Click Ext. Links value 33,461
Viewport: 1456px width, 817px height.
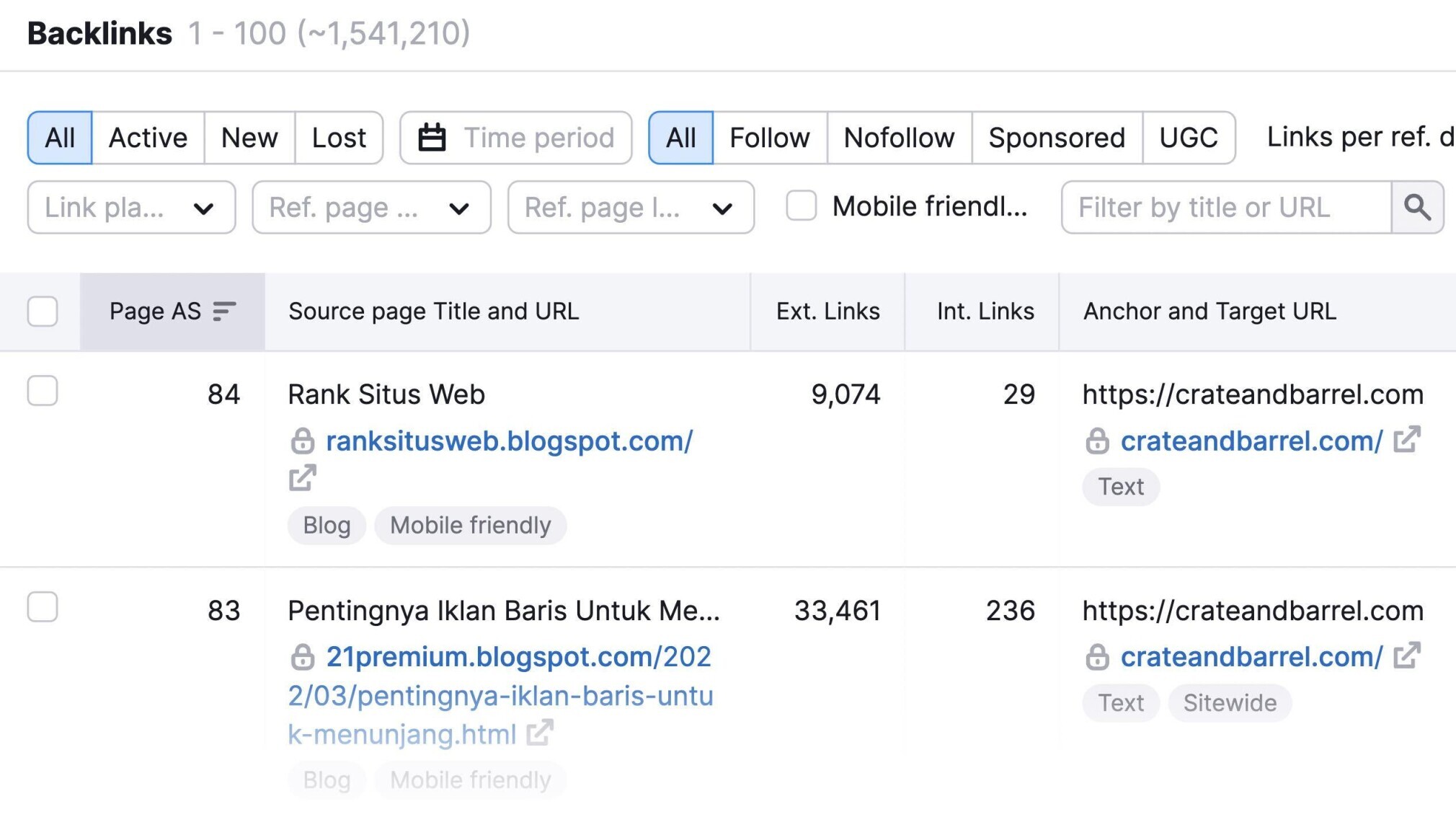(x=837, y=611)
